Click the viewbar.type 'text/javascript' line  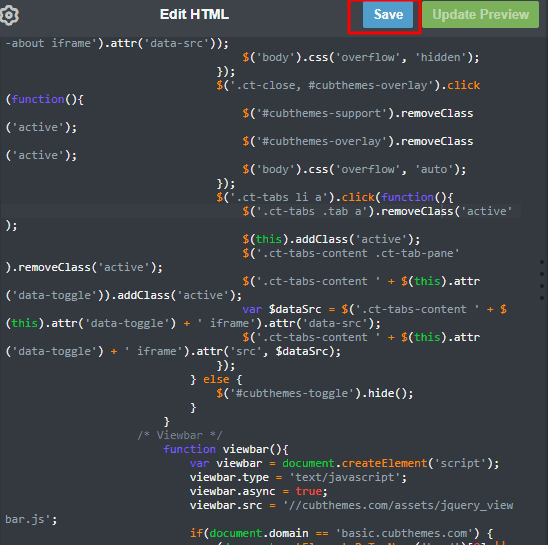298,477
